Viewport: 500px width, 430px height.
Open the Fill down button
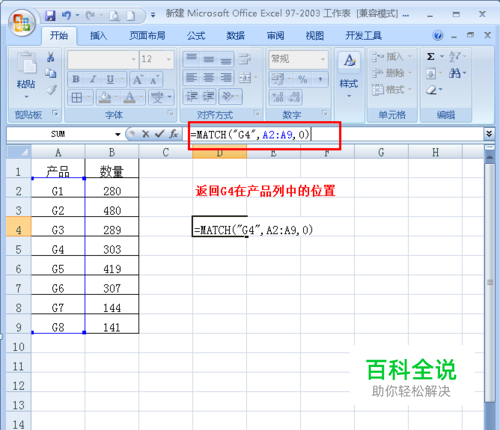431,73
